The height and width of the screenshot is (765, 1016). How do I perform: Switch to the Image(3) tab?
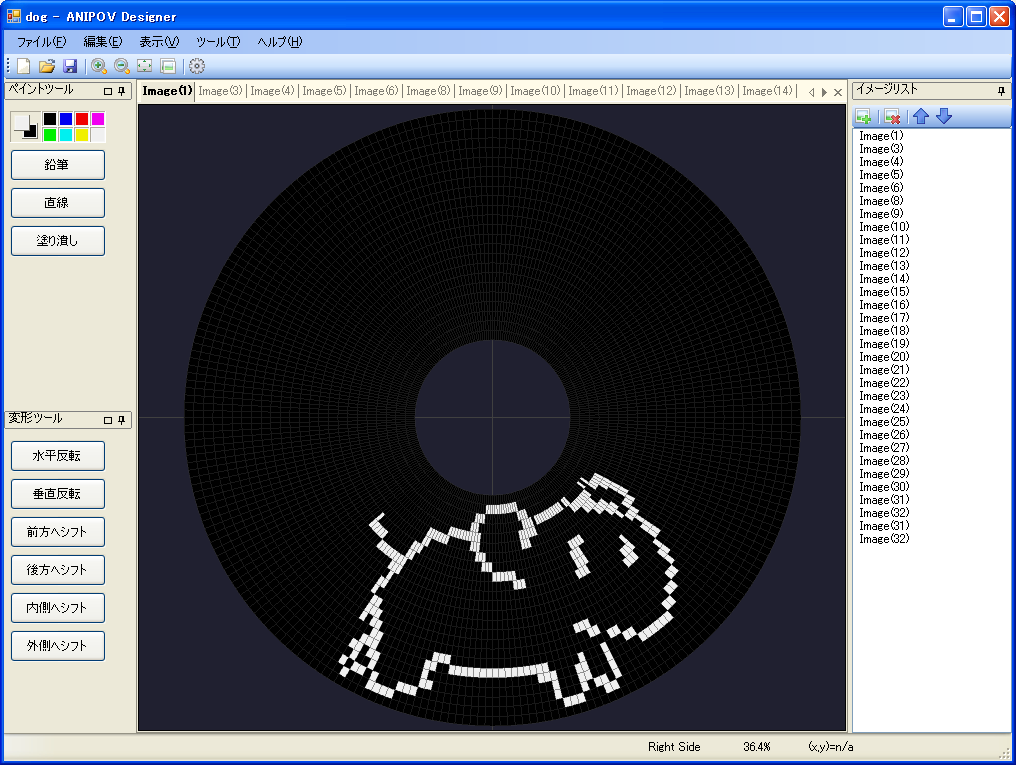[x=220, y=91]
